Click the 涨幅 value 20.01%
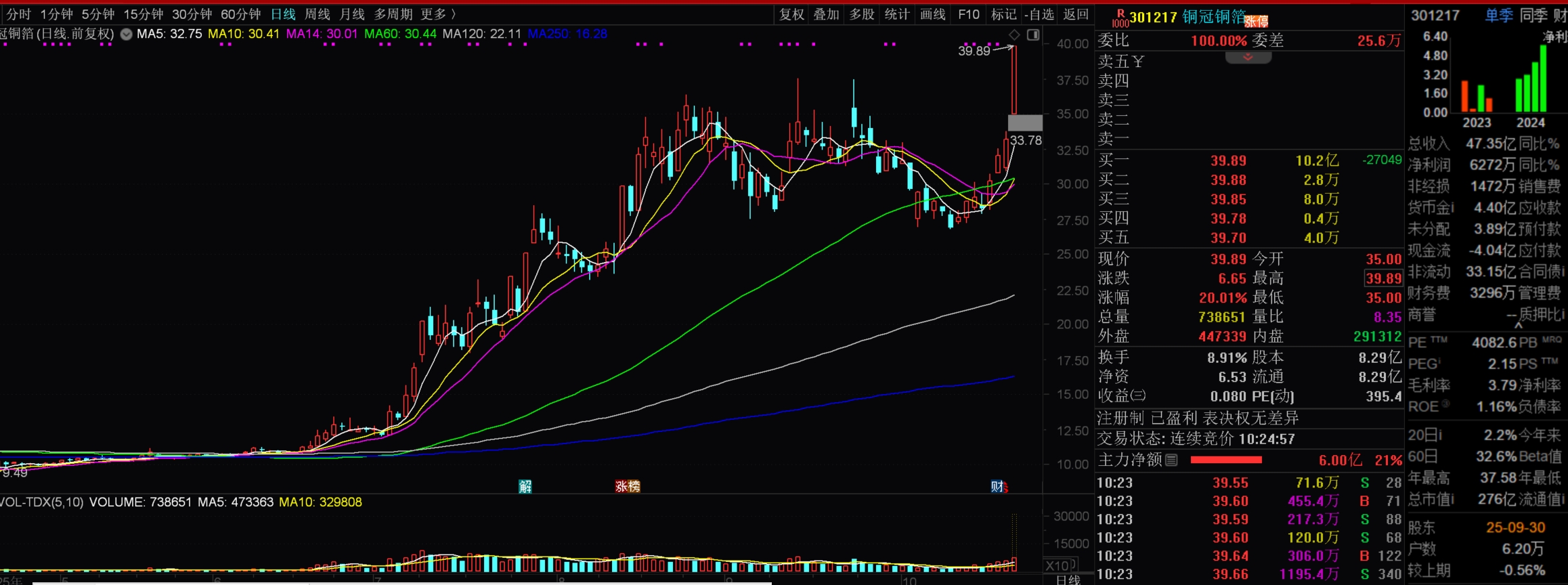The image size is (1568, 585). click(x=1223, y=298)
